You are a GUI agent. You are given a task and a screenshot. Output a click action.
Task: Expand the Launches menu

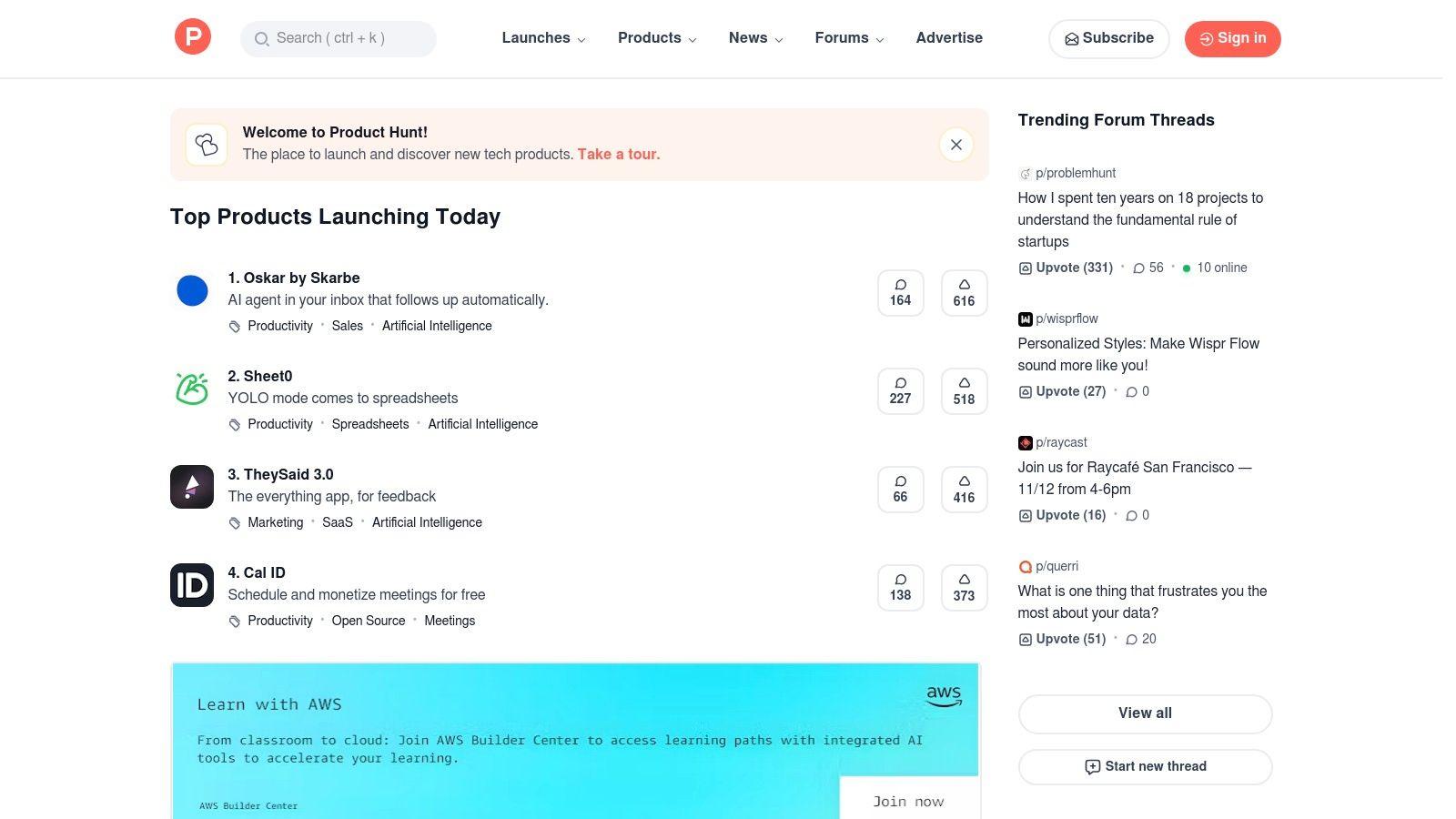pyautogui.click(x=544, y=38)
